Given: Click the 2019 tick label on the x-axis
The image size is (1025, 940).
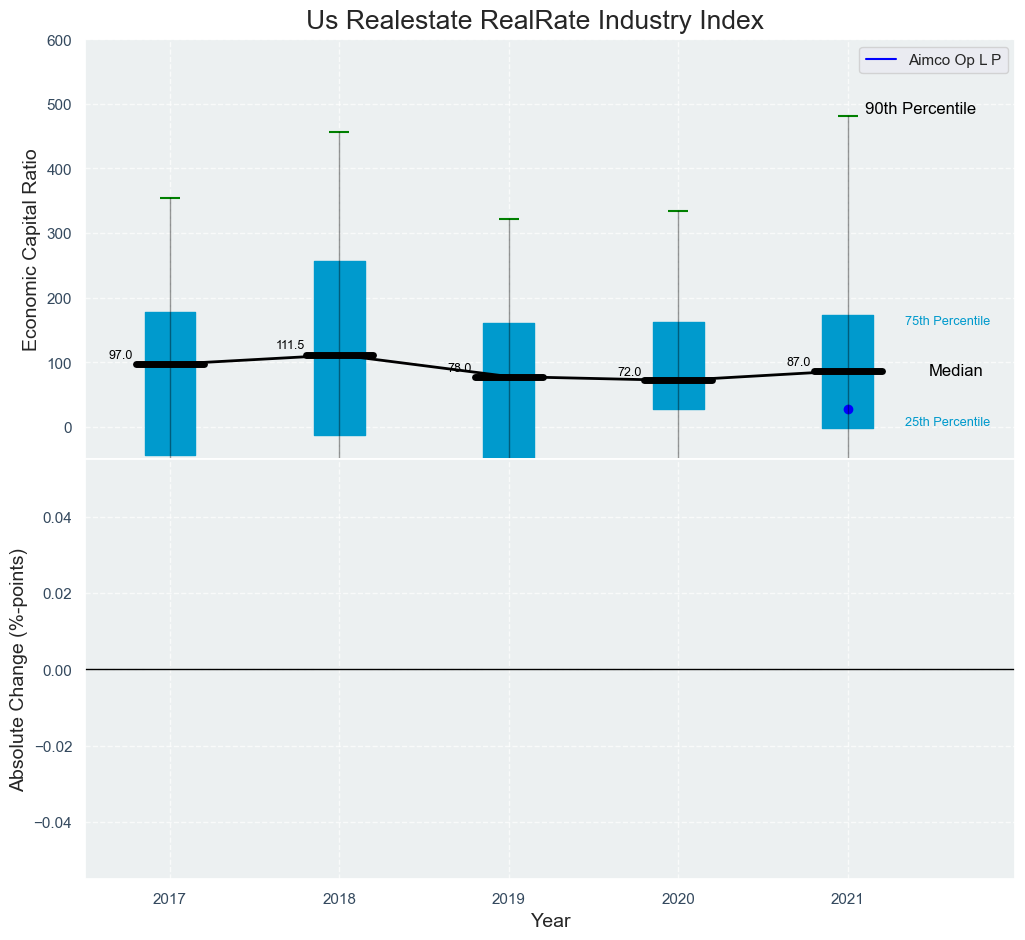Looking at the screenshot, I should click(x=509, y=900).
